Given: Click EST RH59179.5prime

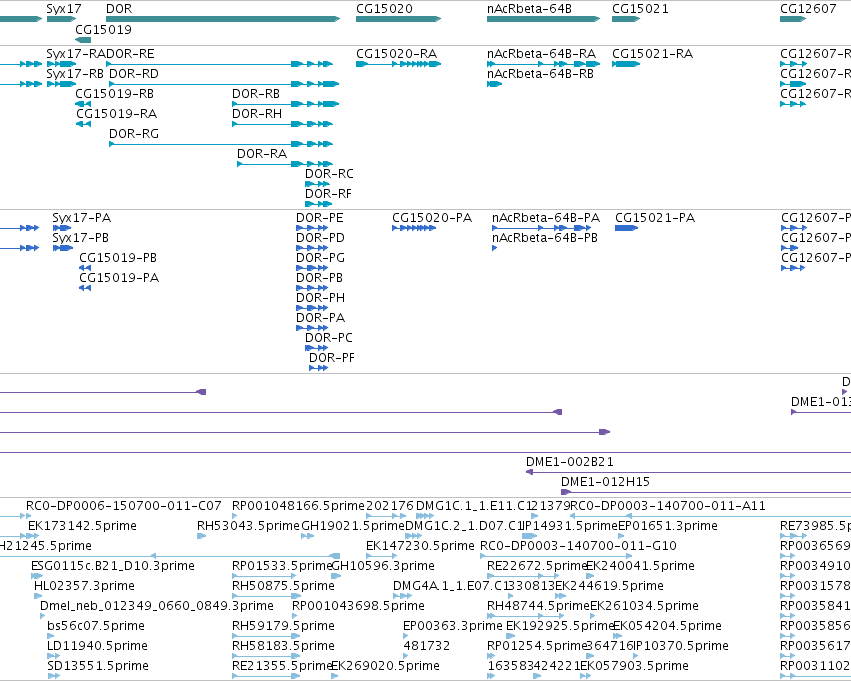Looking at the screenshot, I should click(283, 626).
